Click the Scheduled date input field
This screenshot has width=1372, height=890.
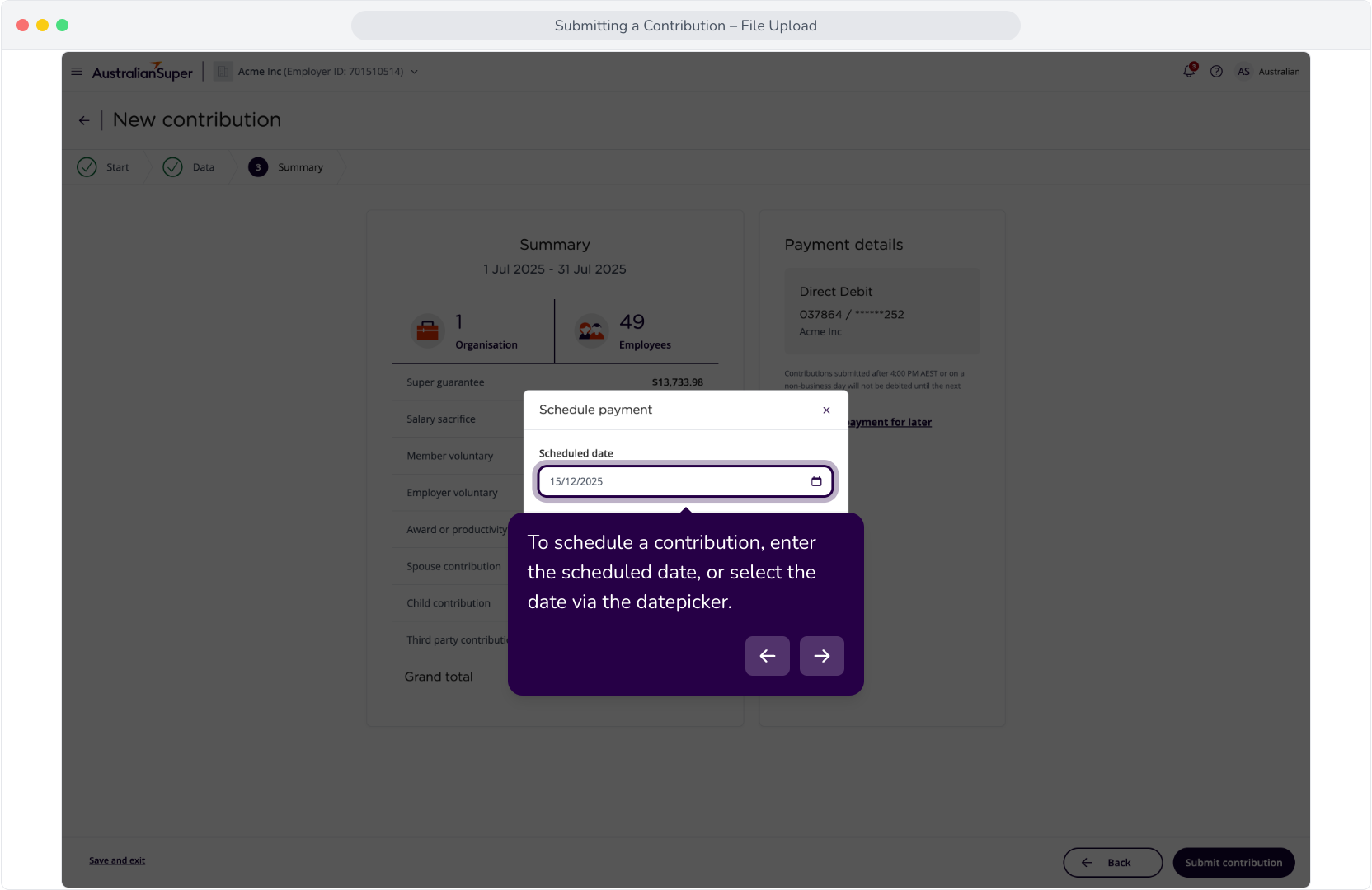click(686, 481)
